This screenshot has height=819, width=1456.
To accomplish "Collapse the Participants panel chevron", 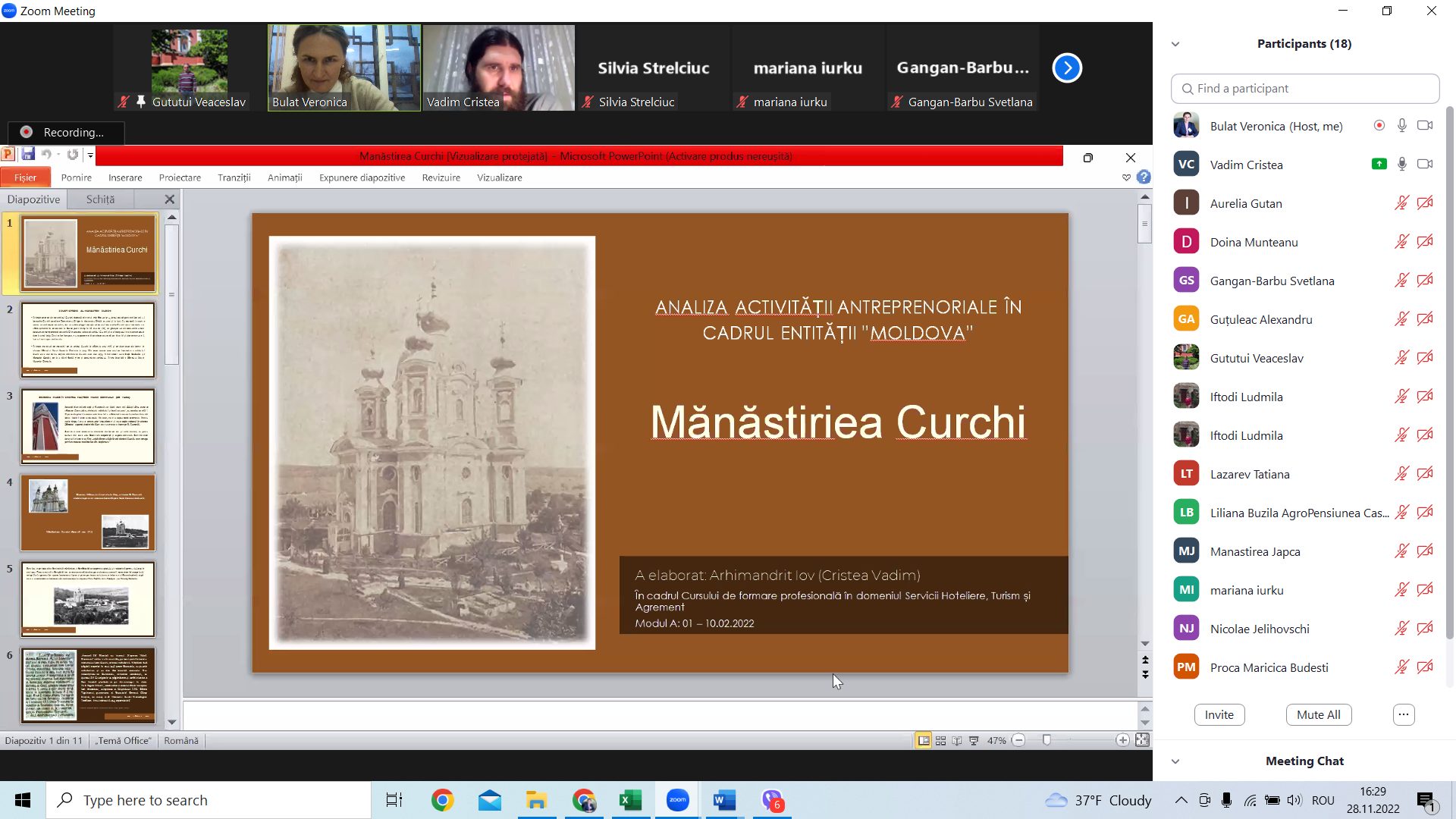I will tap(1175, 44).
